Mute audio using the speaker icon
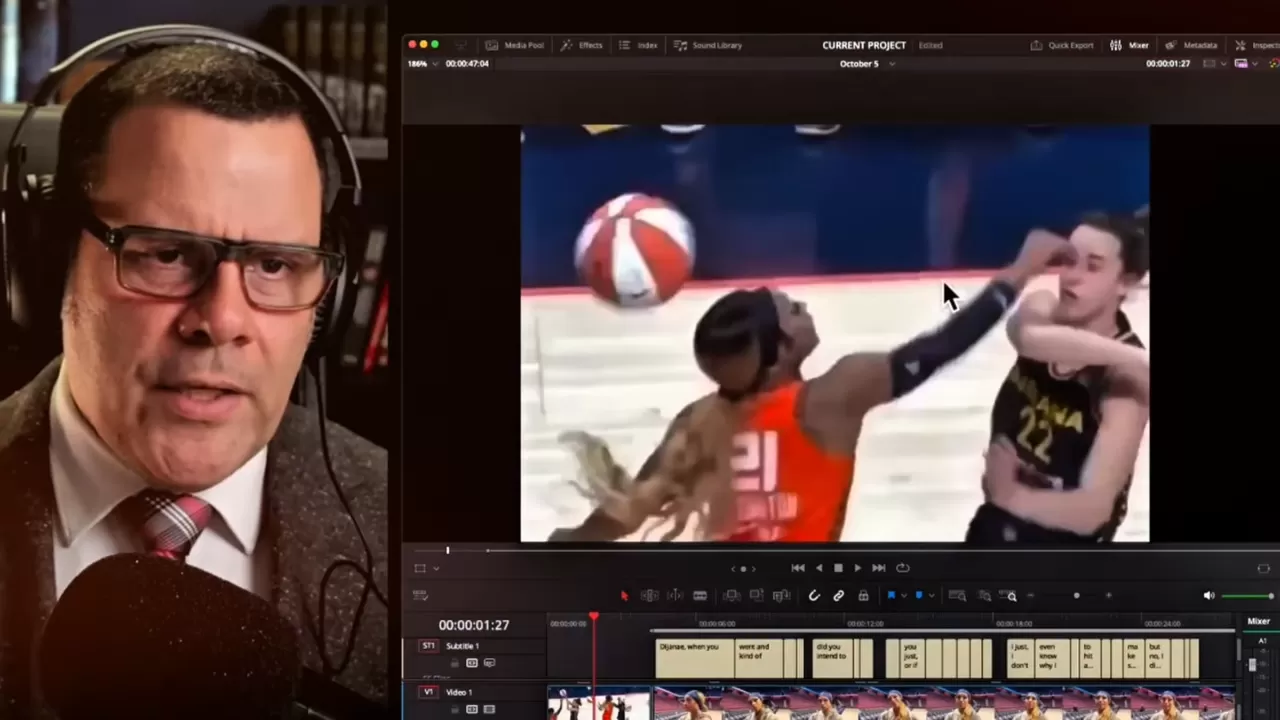 point(1209,596)
